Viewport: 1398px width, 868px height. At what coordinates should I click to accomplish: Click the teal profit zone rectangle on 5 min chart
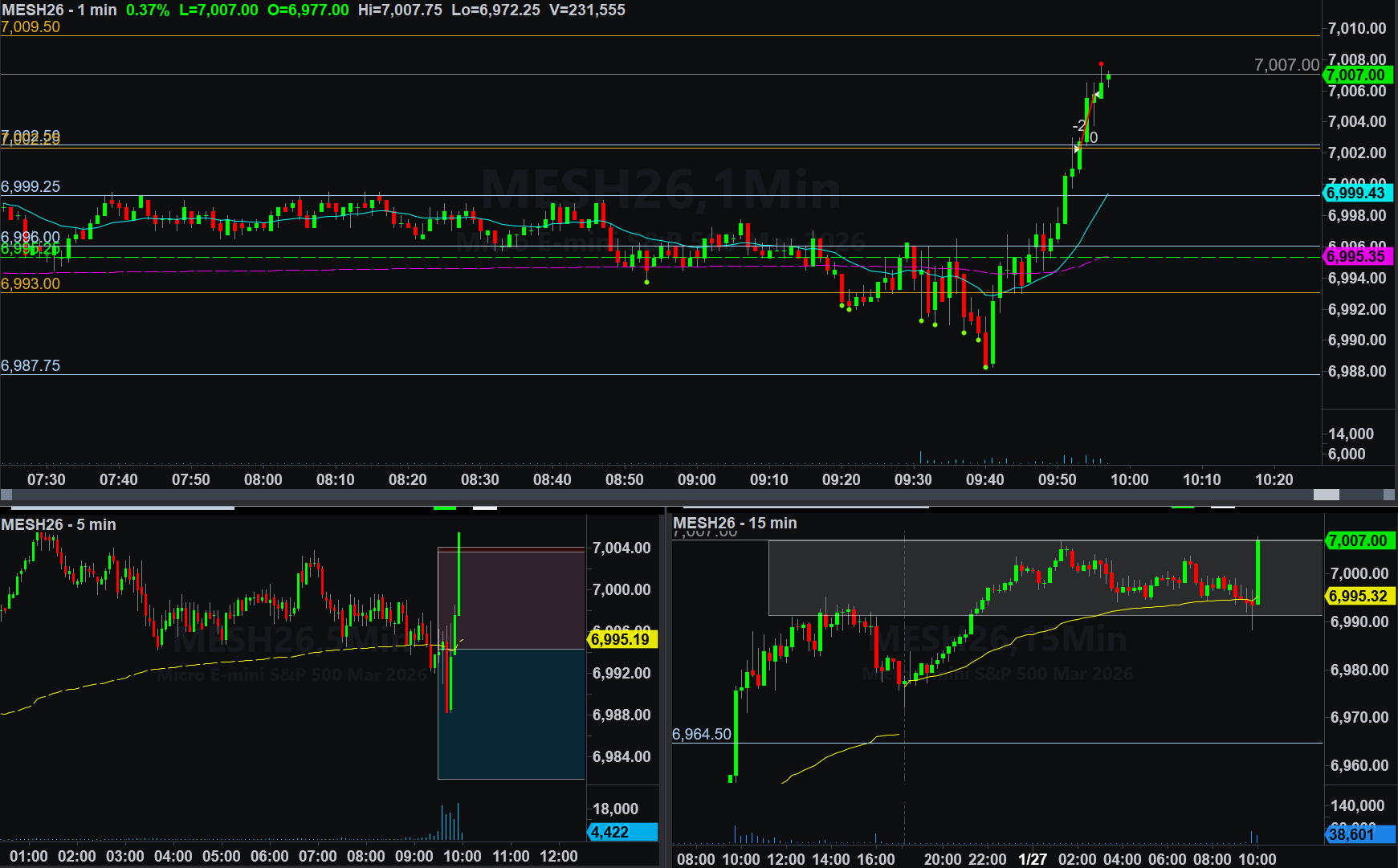click(x=511, y=713)
